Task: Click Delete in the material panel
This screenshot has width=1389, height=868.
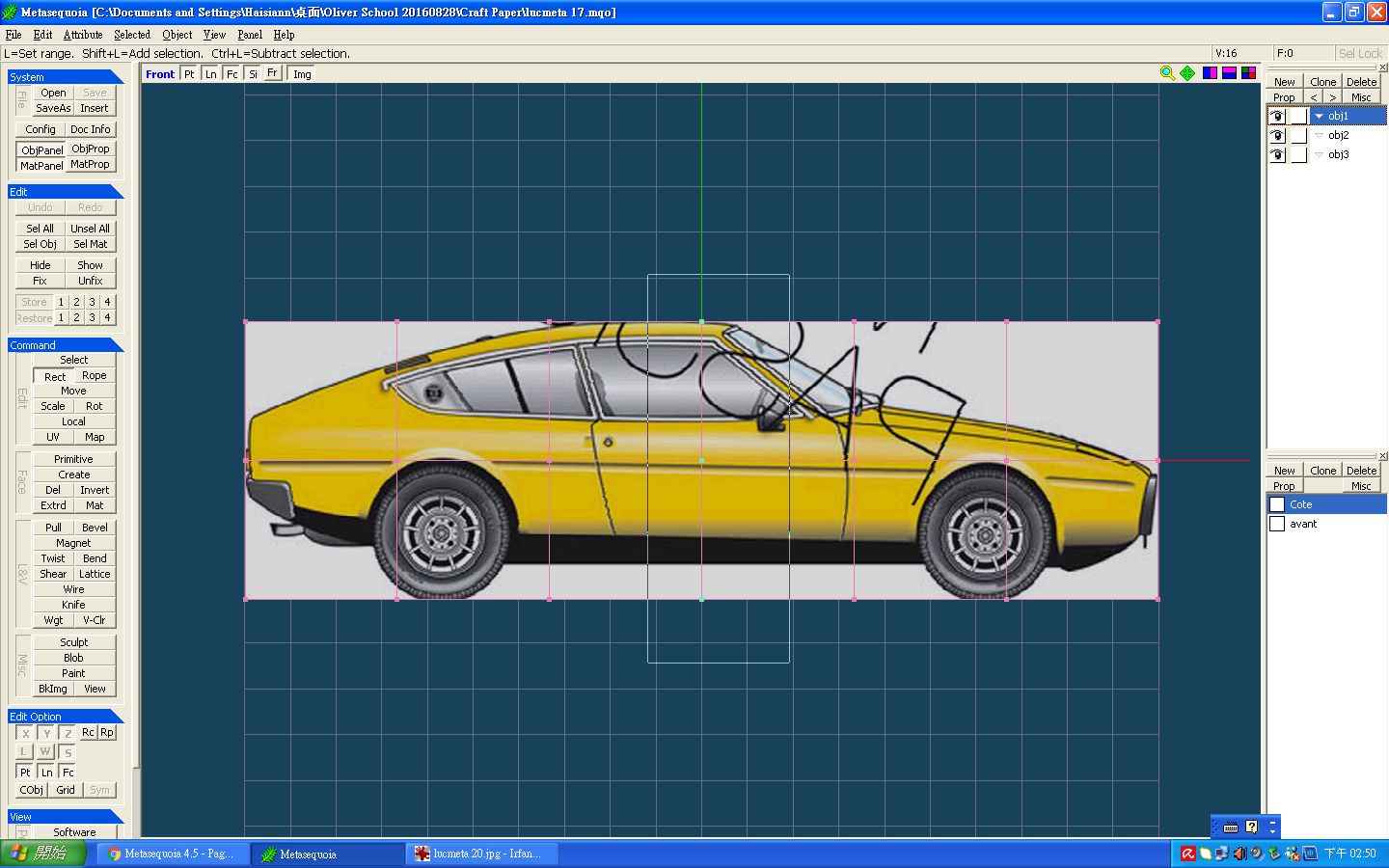Action: [1361, 471]
